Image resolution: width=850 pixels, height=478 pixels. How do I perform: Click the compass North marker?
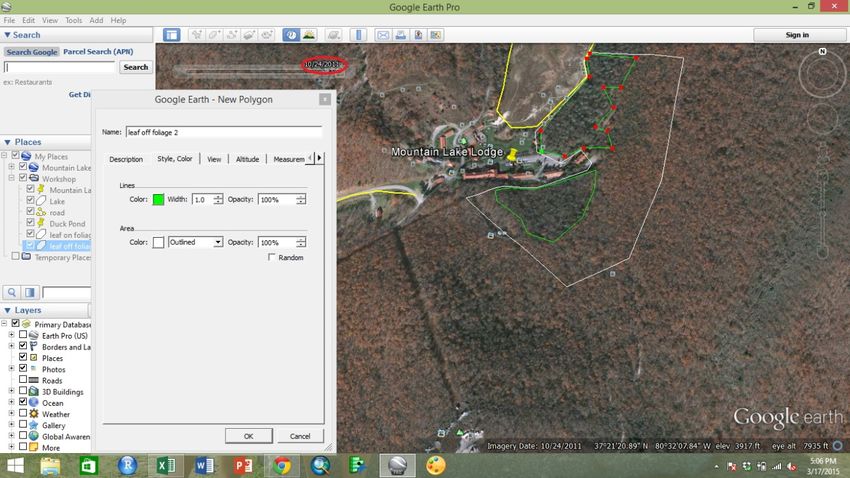[822, 51]
